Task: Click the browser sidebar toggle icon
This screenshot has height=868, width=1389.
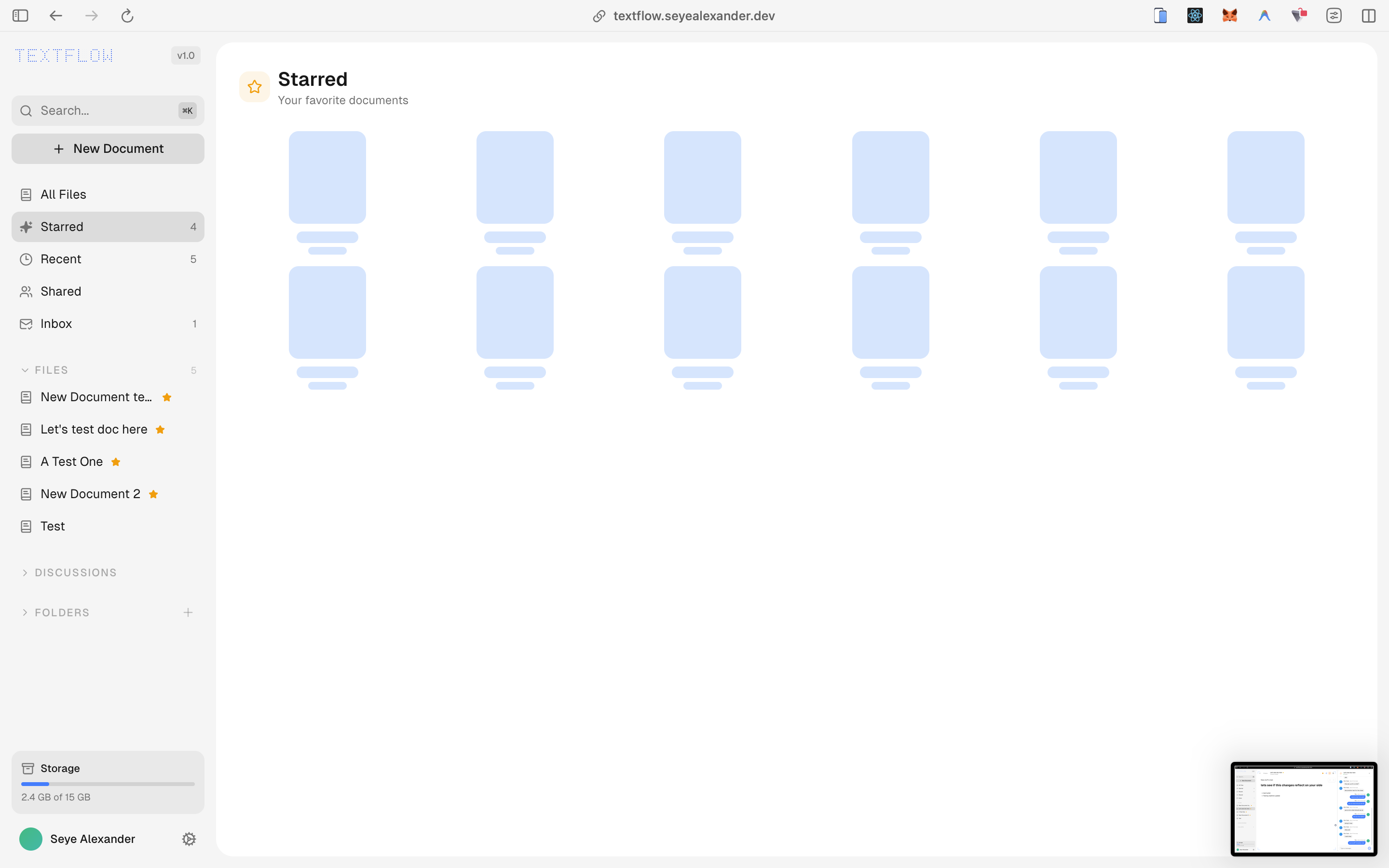Action: (20, 15)
